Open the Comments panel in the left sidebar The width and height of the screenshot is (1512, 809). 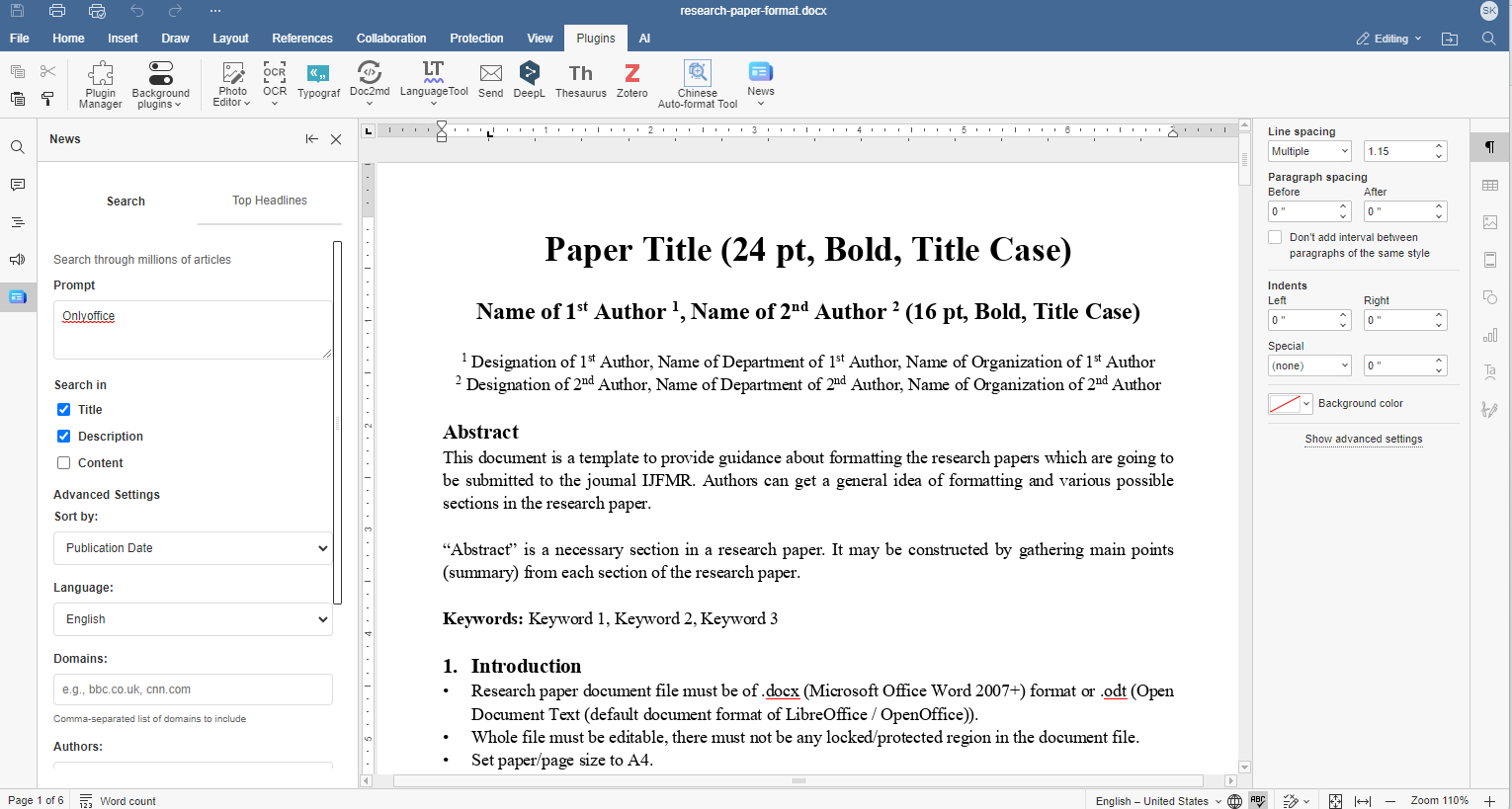18,185
